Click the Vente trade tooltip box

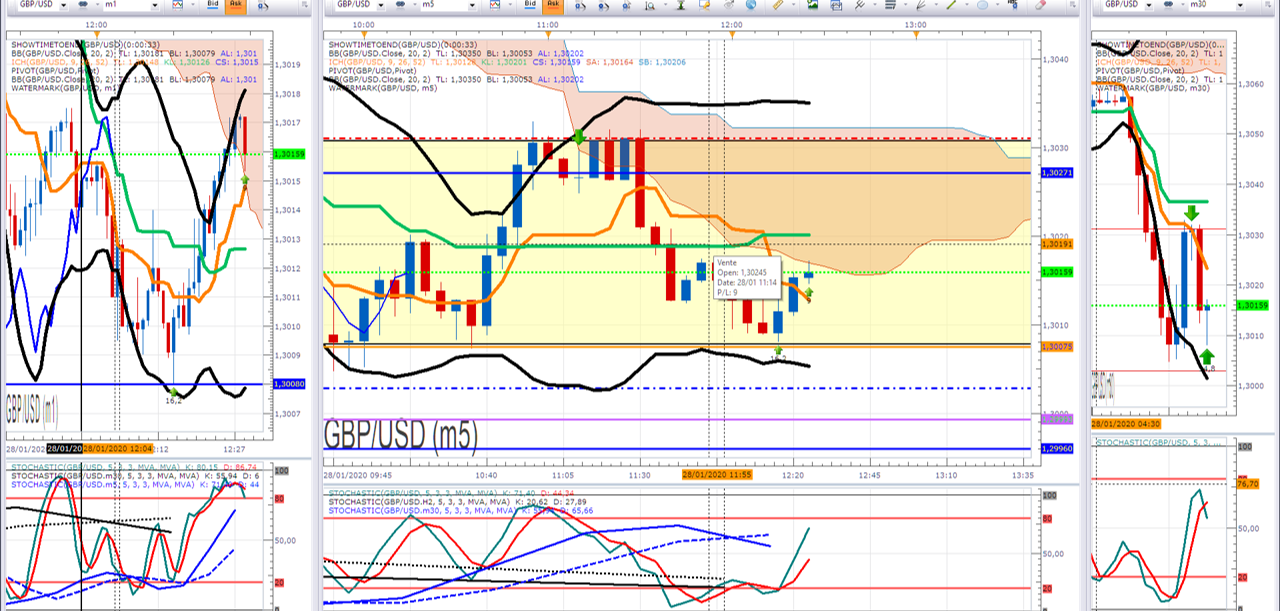tap(748, 276)
